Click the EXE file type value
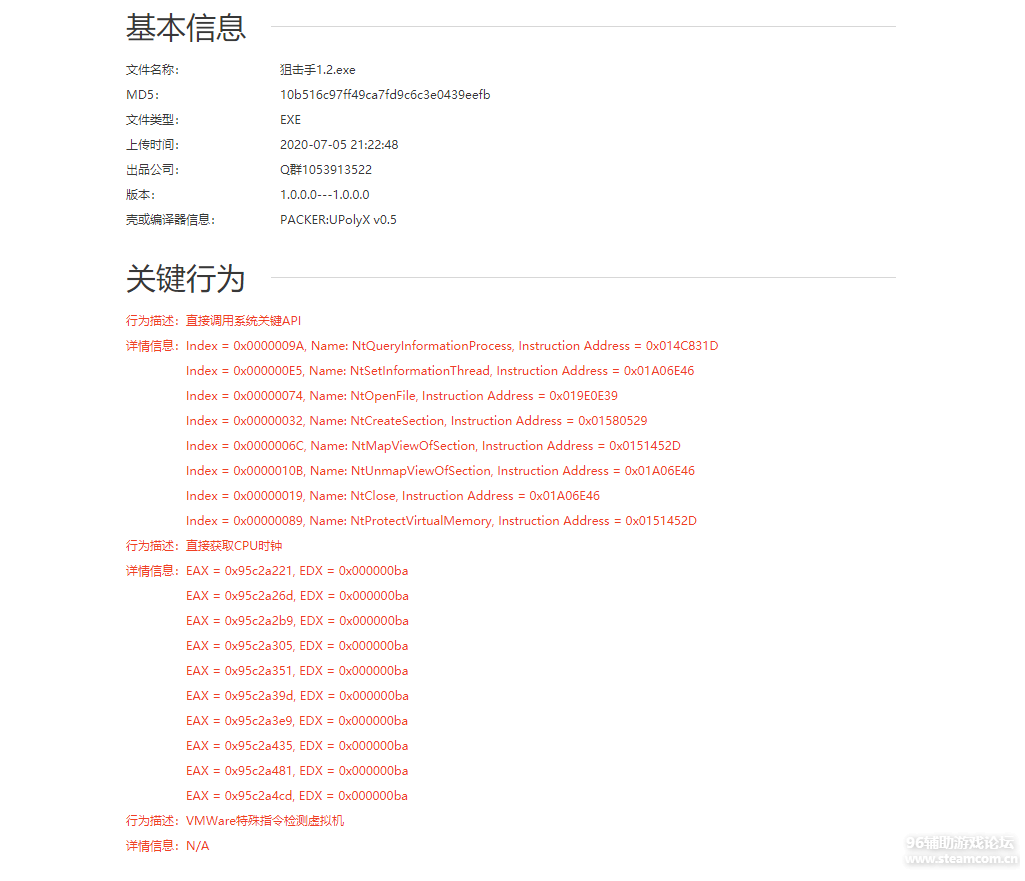Image resolution: width=1025 pixels, height=881 pixels. (x=290, y=120)
